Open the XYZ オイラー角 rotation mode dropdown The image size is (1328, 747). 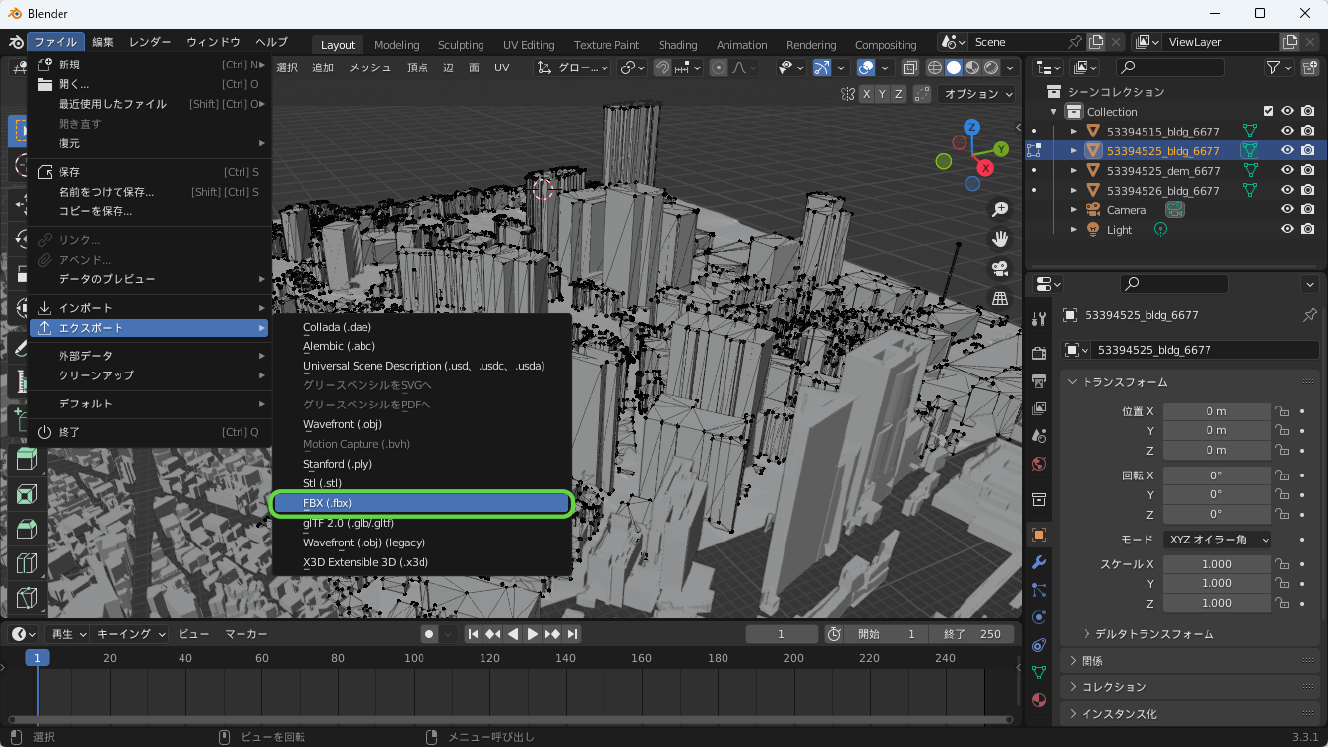point(1216,539)
